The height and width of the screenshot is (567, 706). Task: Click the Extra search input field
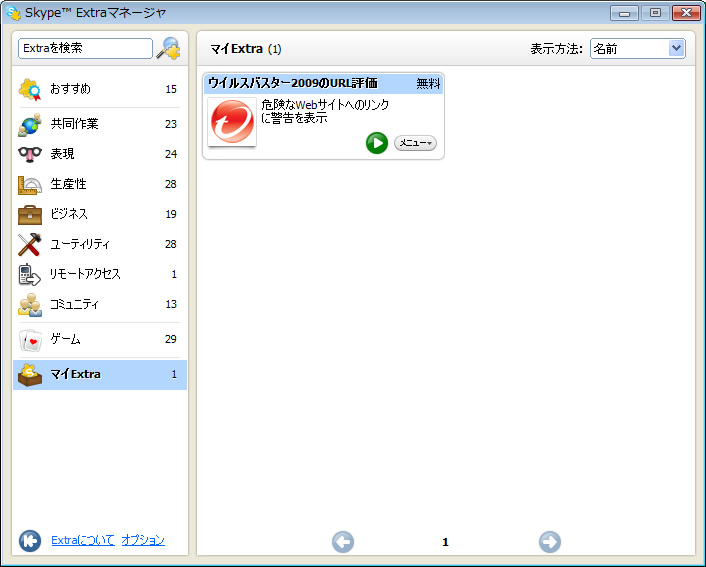coord(85,48)
